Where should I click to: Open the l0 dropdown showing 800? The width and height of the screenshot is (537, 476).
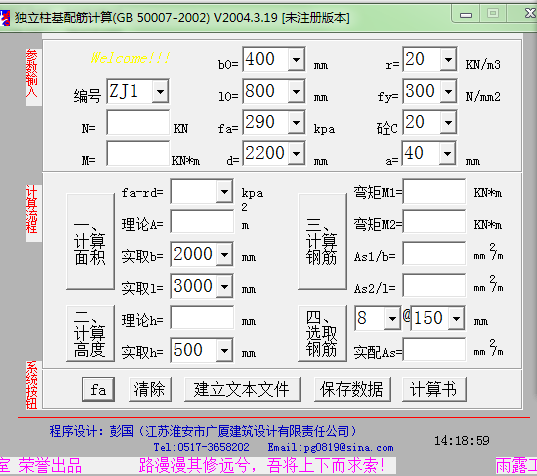(296, 91)
